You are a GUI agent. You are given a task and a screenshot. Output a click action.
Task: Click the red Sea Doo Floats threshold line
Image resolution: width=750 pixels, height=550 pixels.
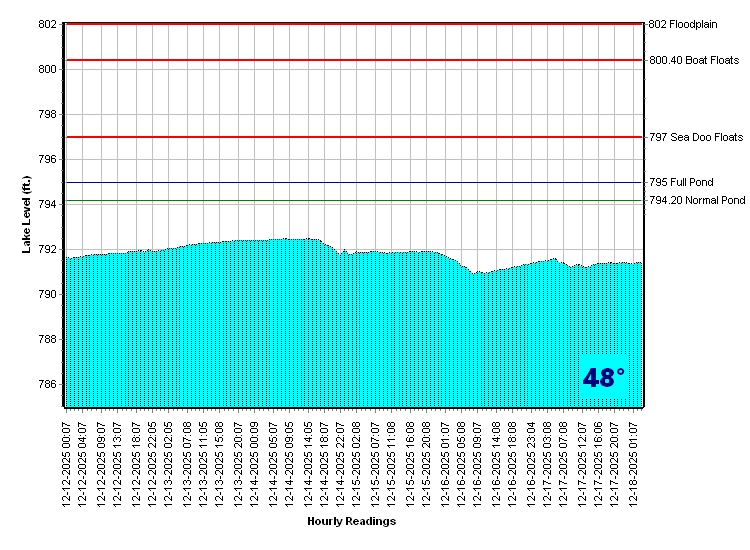click(350, 137)
